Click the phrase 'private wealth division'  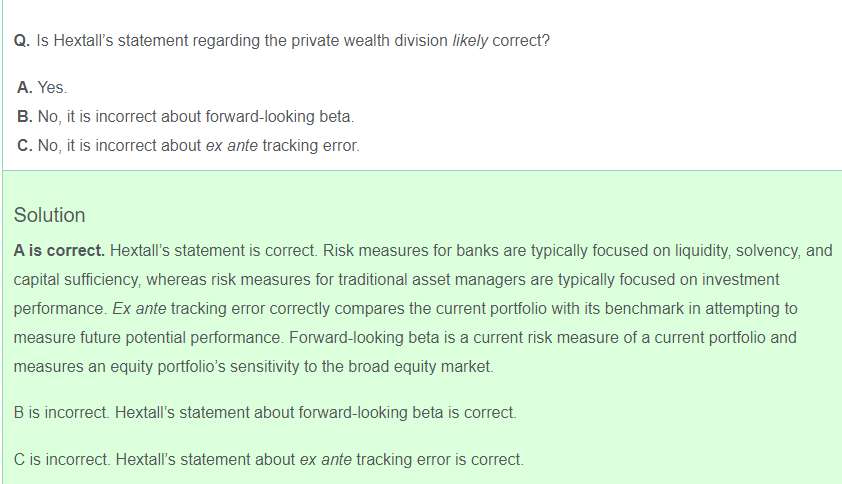(369, 41)
